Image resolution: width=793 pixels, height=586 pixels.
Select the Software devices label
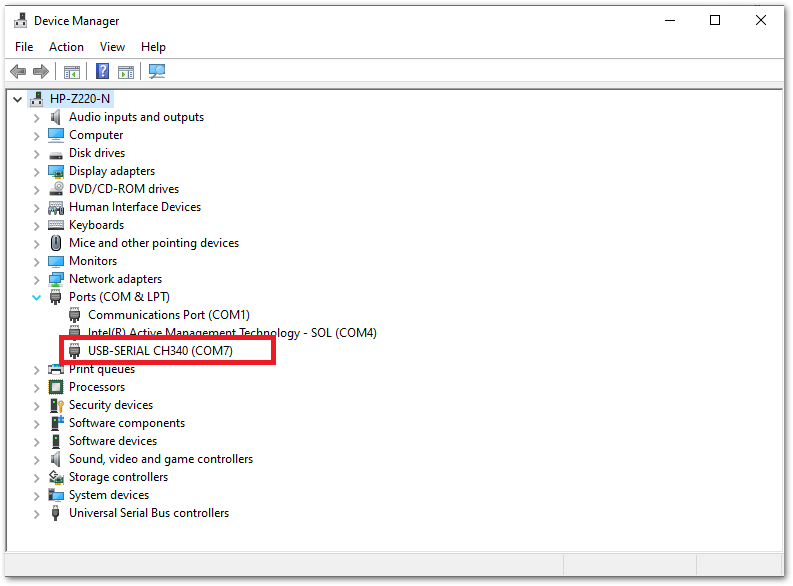(x=113, y=441)
